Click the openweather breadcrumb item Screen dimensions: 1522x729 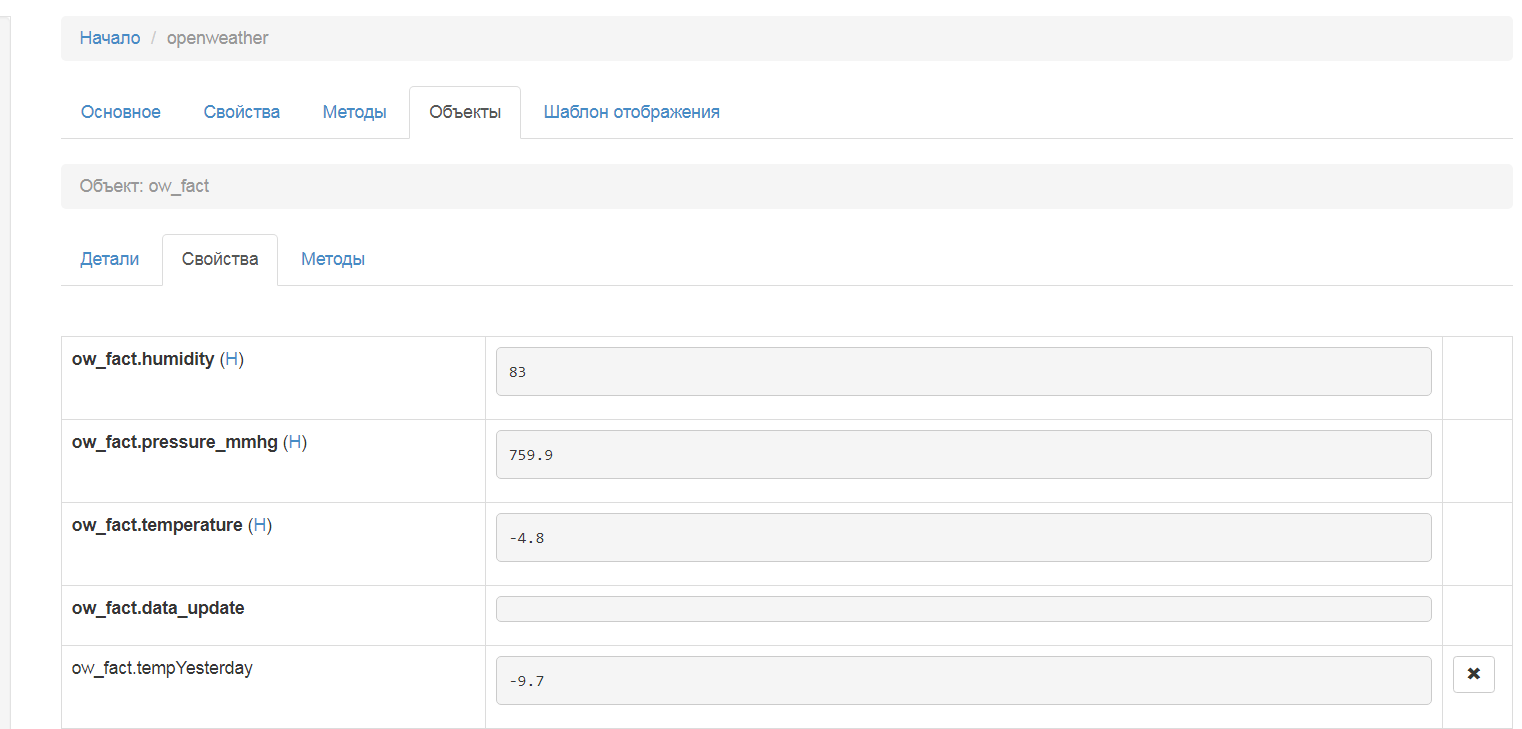pyautogui.click(x=217, y=38)
